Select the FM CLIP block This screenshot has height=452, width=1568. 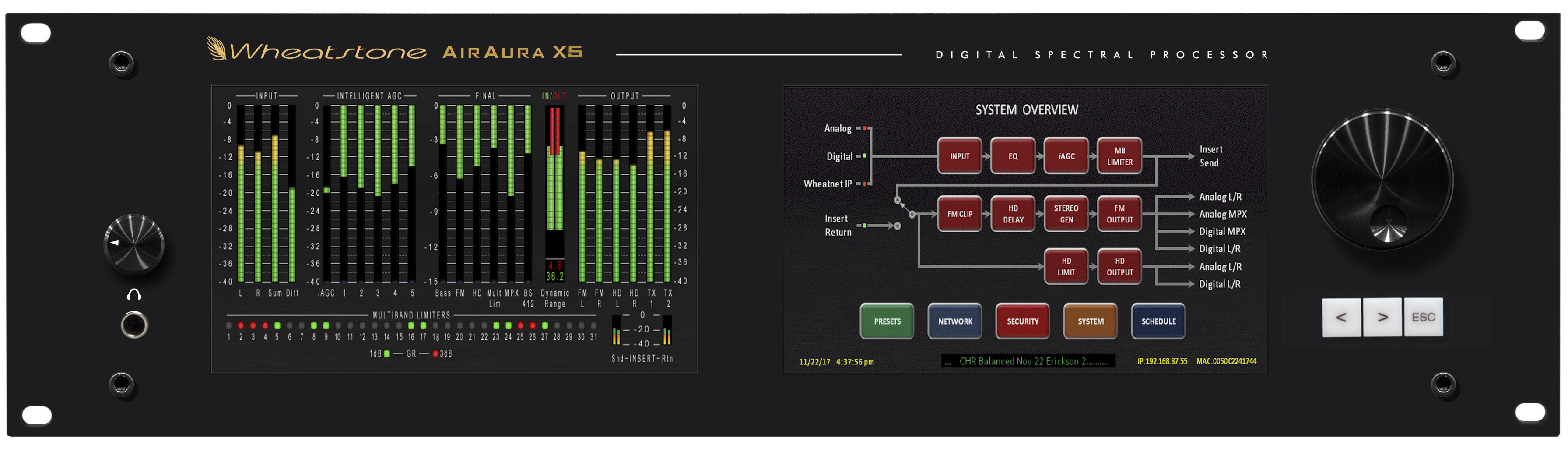(959, 214)
